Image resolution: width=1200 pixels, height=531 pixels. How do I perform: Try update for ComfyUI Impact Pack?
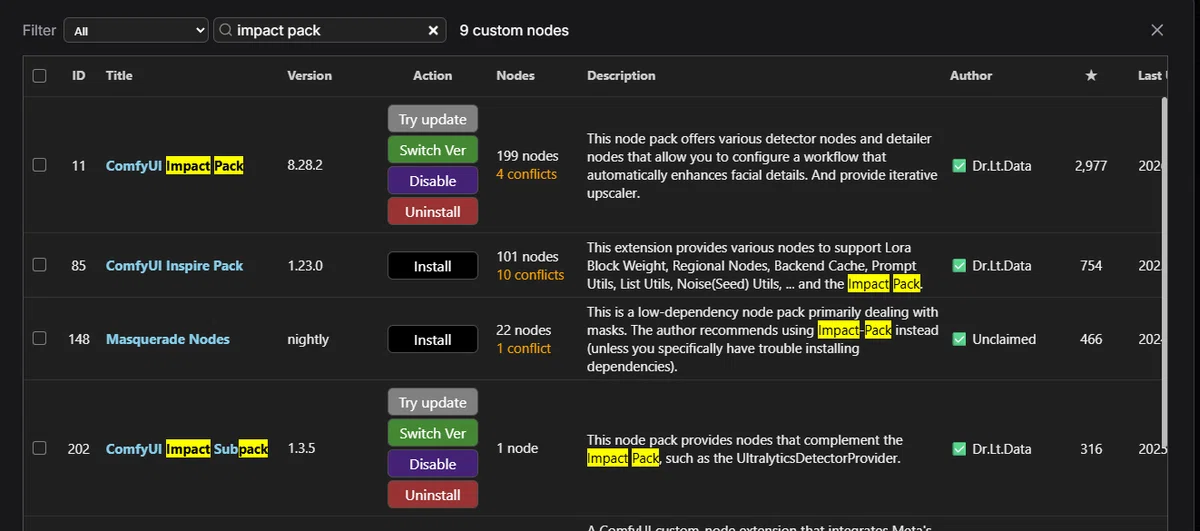point(433,119)
